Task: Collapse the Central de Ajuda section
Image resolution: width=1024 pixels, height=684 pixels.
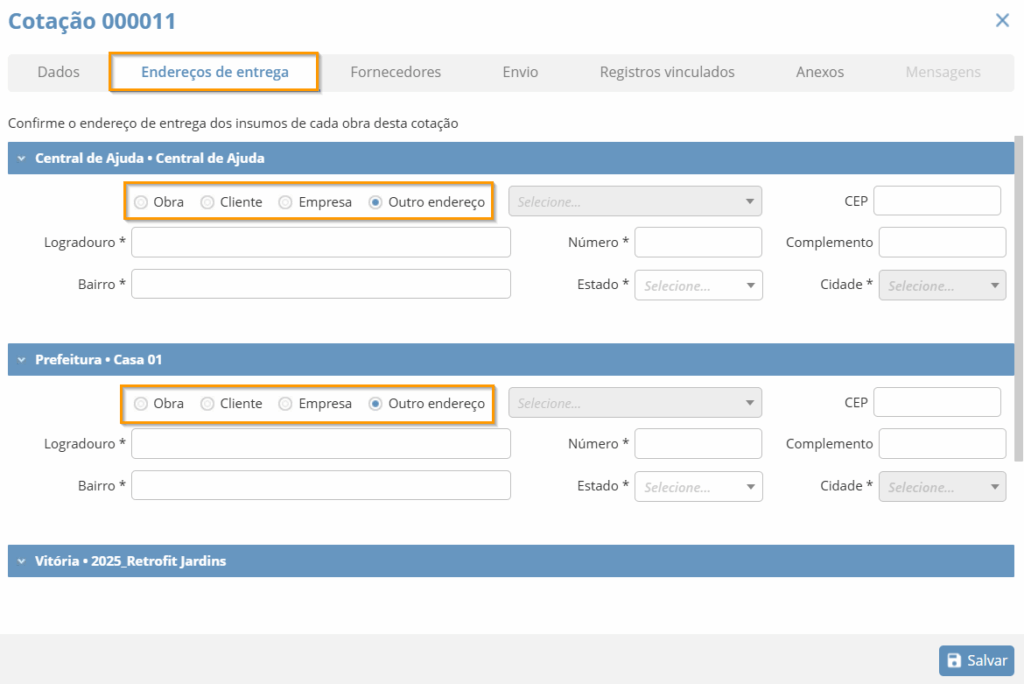Action: pyautogui.click(x=21, y=158)
